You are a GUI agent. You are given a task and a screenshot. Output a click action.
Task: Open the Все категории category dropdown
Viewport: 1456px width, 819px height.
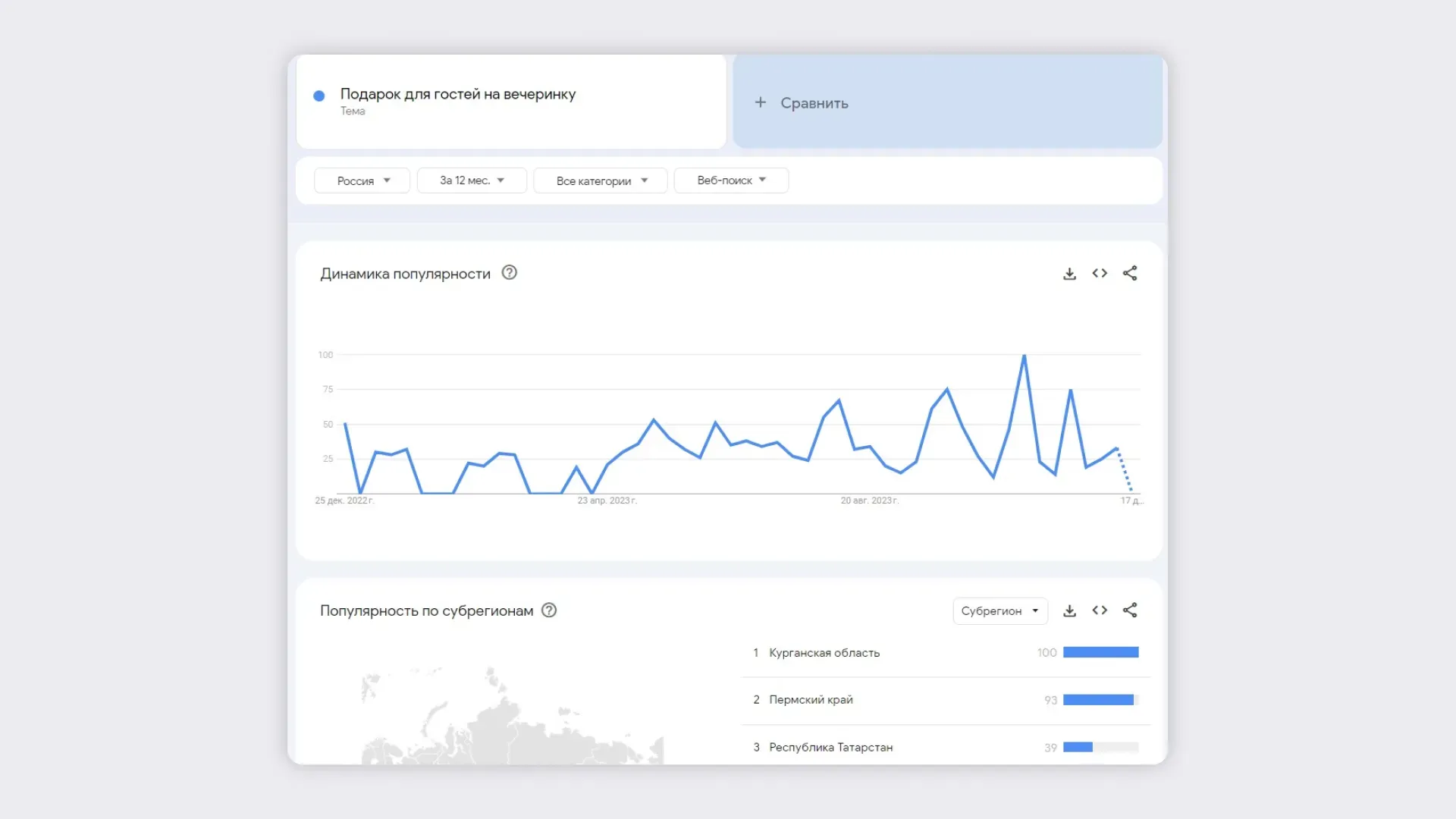(600, 180)
